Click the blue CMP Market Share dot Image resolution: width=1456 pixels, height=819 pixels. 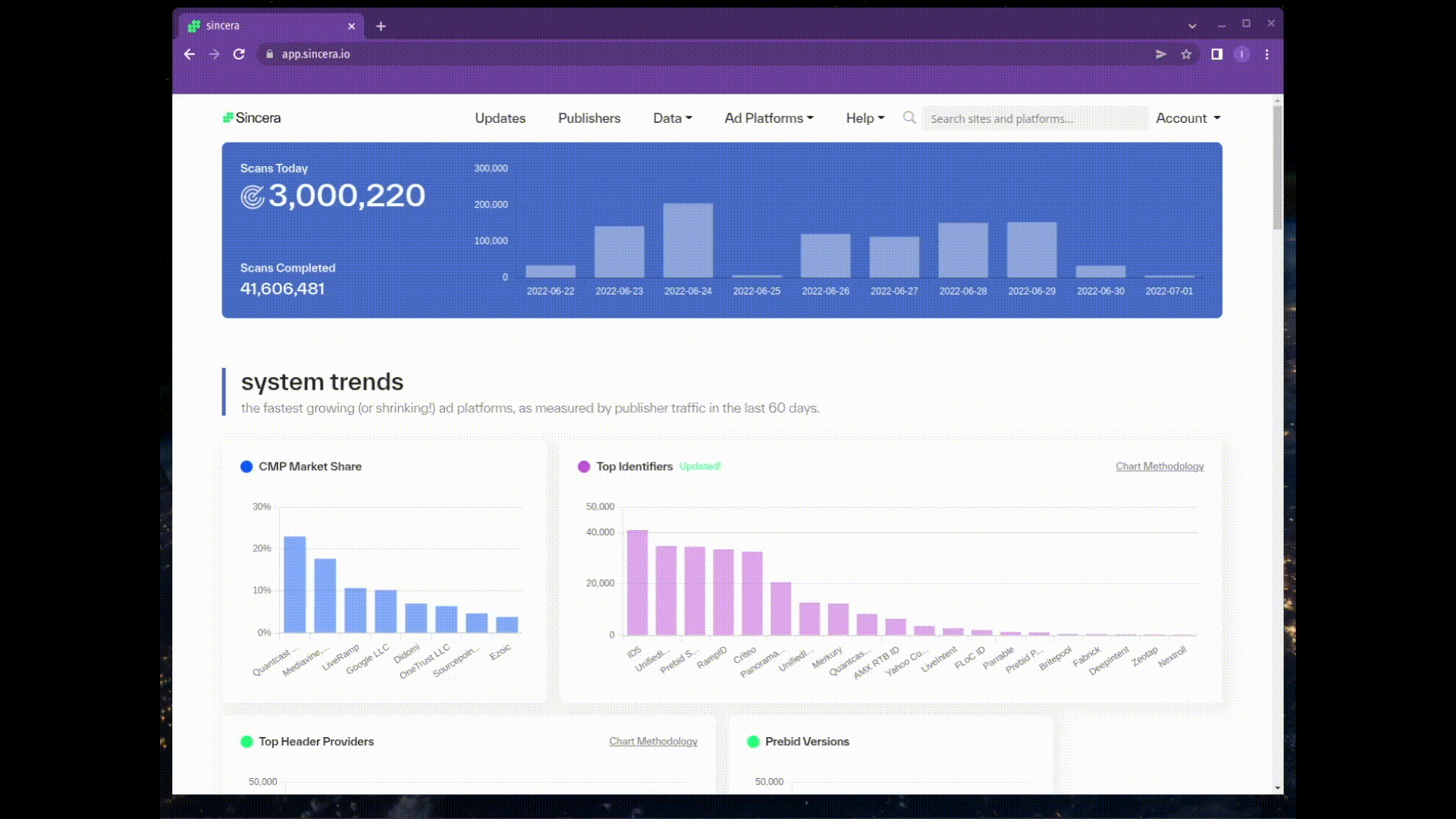coord(246,466)
